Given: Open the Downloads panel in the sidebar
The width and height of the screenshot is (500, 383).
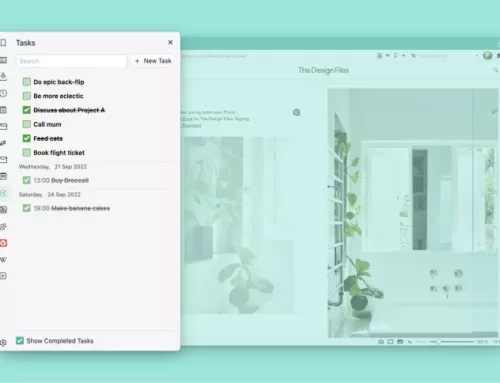Looking at the screenshot, I should (x=3, y=76).
